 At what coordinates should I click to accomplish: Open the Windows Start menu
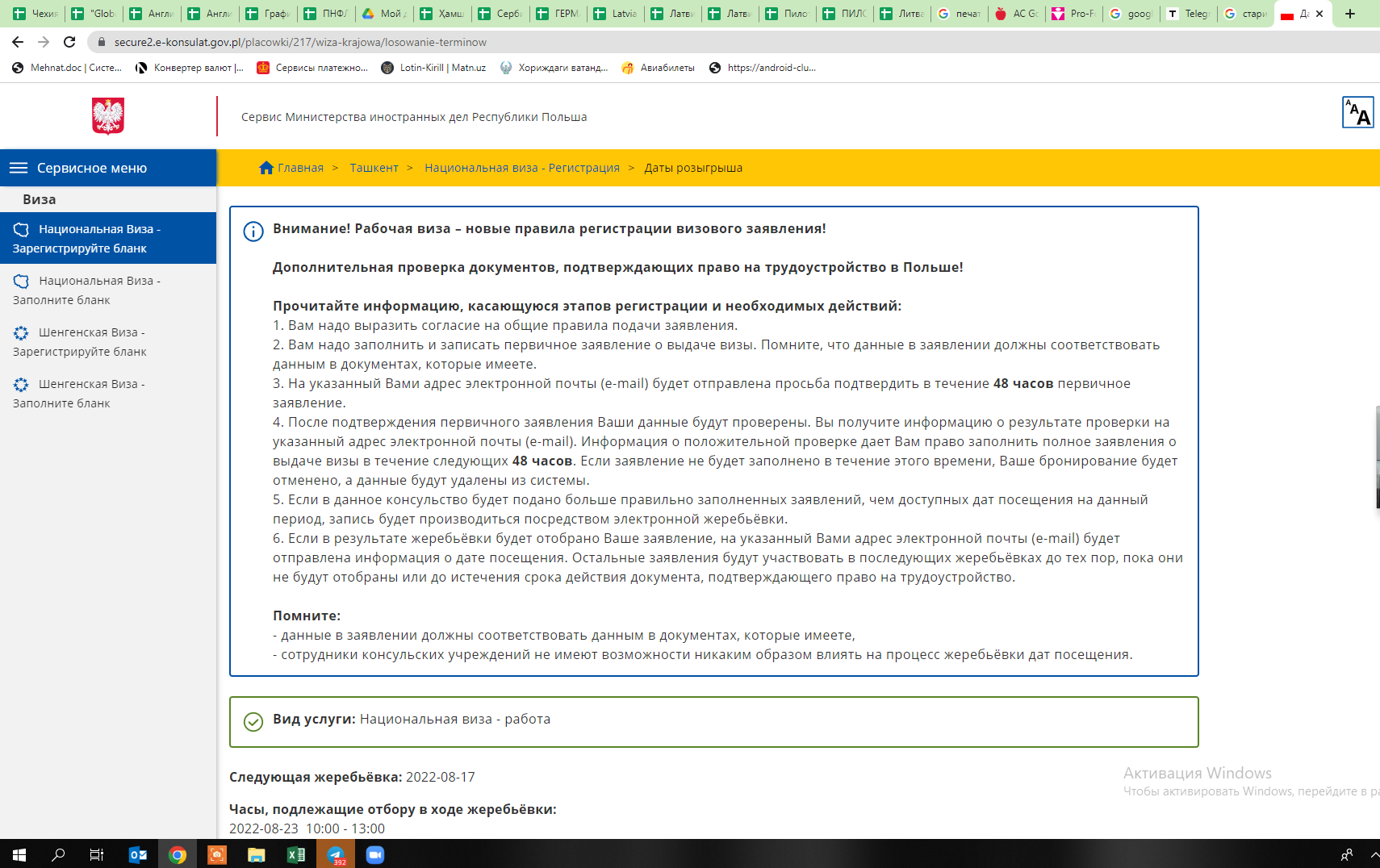coord(19,854)
